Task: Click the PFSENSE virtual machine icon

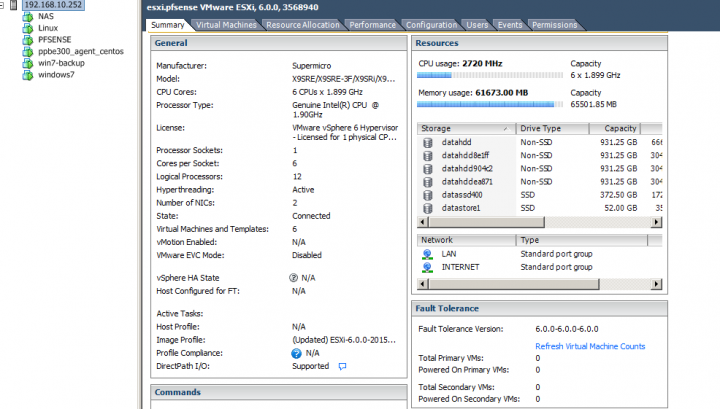Action: (28, 40)
